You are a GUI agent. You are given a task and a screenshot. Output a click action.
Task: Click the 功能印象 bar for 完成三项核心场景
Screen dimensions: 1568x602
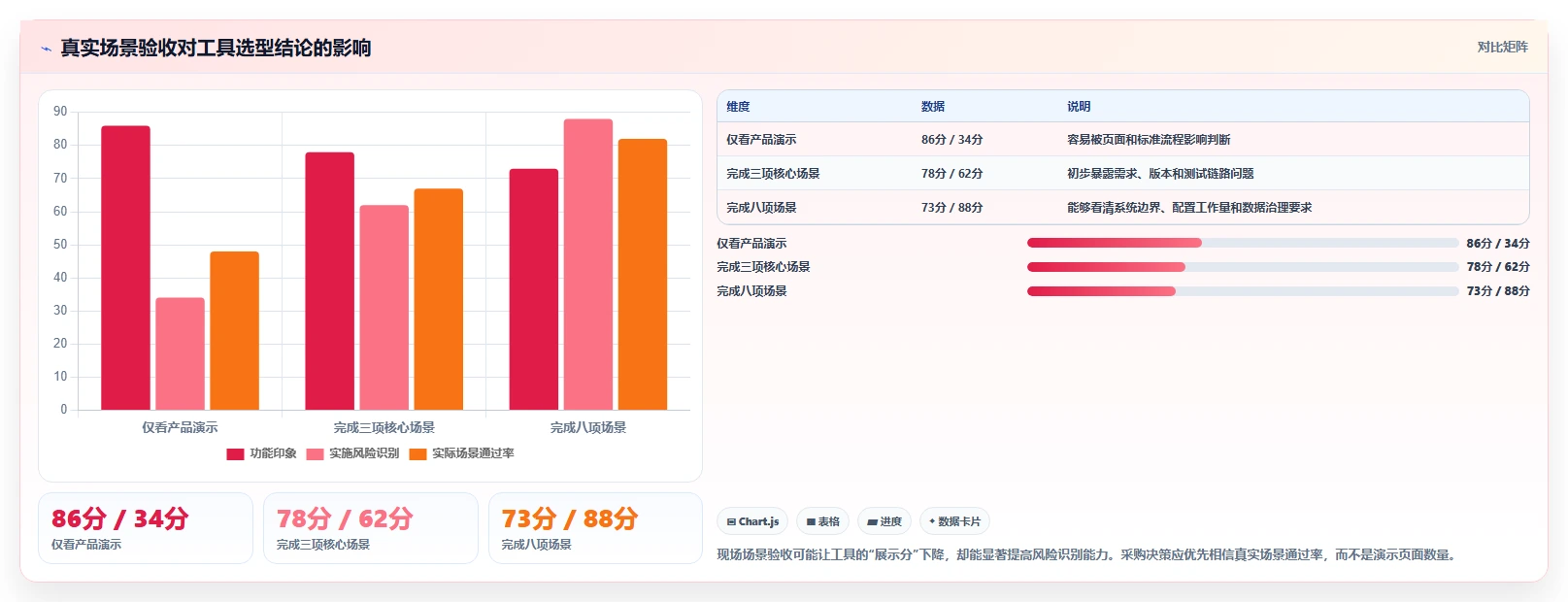click(x=330, y=281)
